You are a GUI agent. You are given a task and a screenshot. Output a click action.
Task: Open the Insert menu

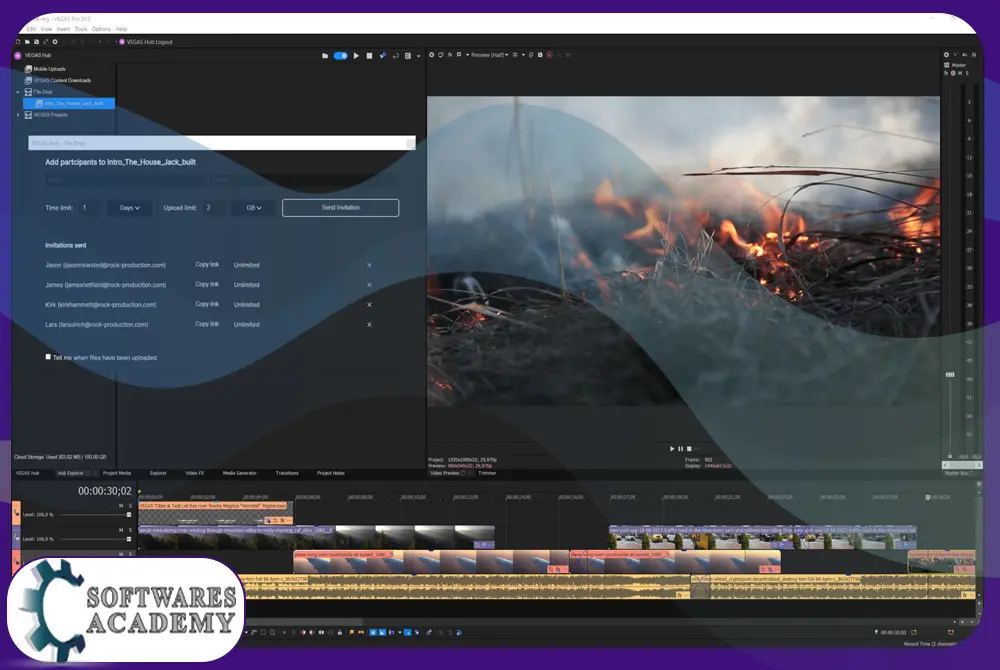(63, 29)
